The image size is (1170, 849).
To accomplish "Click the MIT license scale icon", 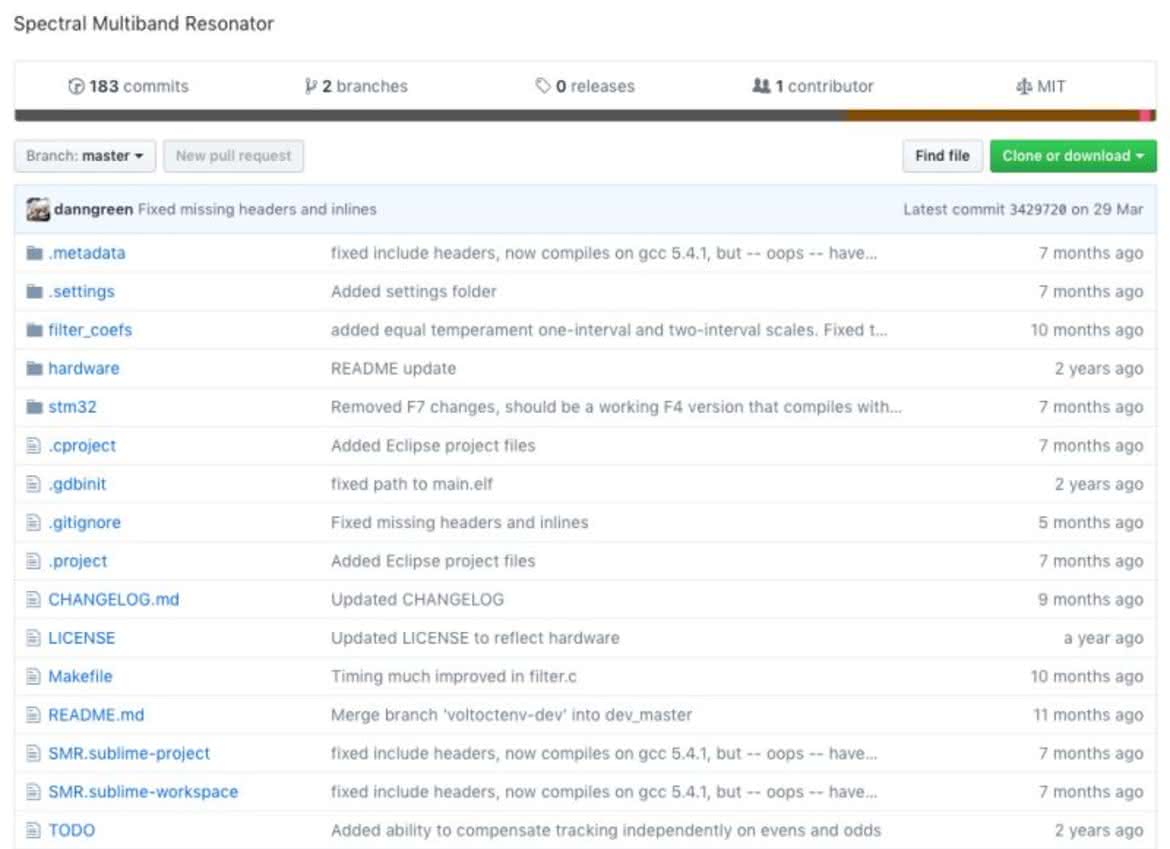I will click(x=1024, y=87).
